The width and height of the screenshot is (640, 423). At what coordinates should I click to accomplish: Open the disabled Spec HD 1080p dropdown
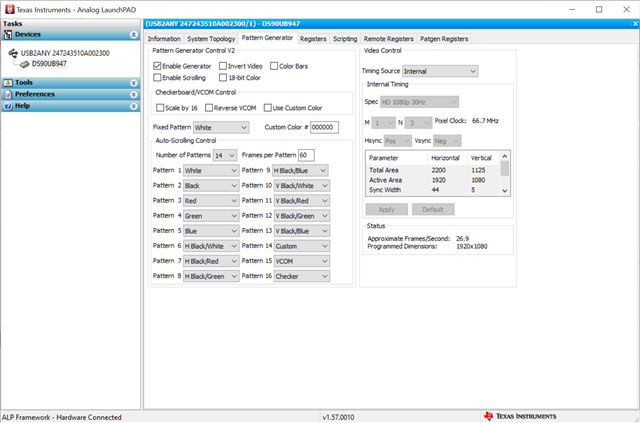pos(420,102)
